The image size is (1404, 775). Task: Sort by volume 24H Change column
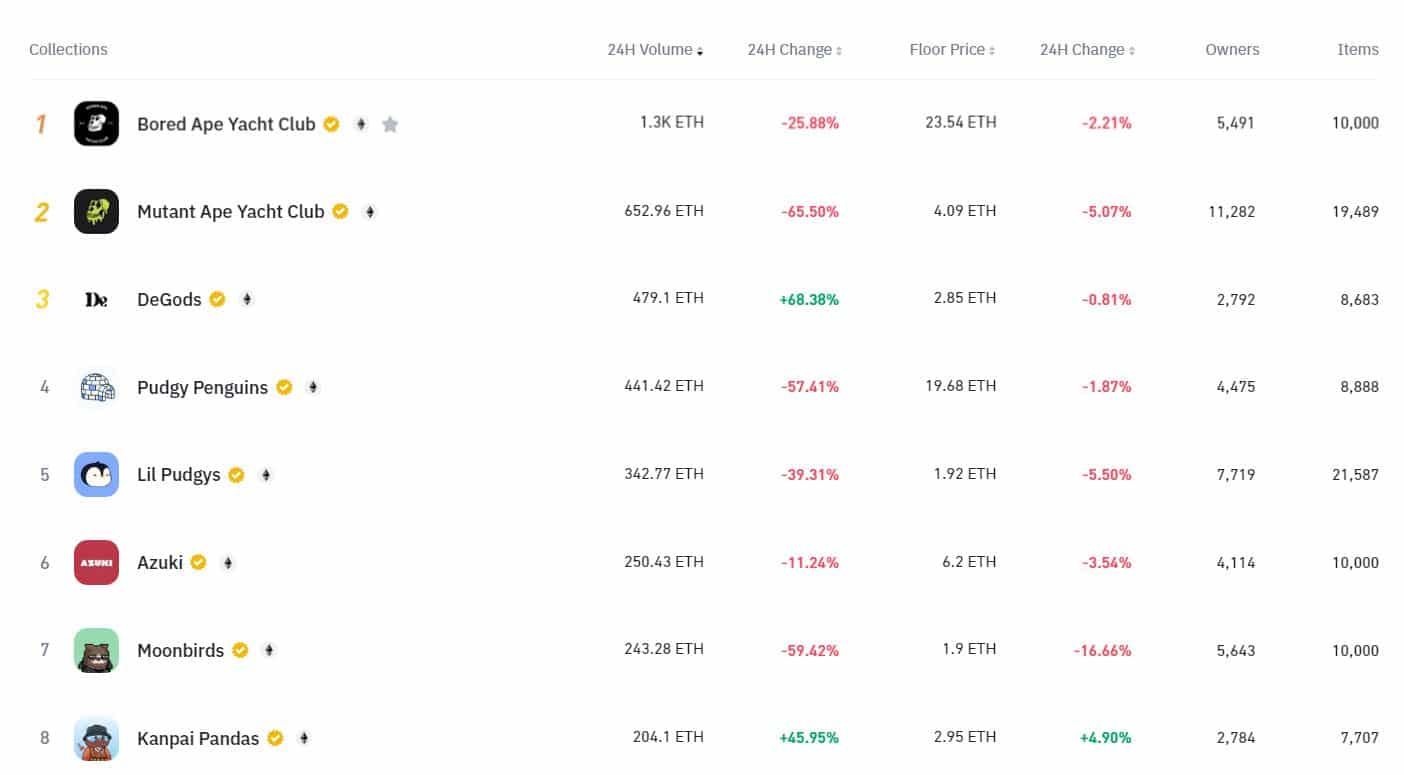(x=795, y=50)
